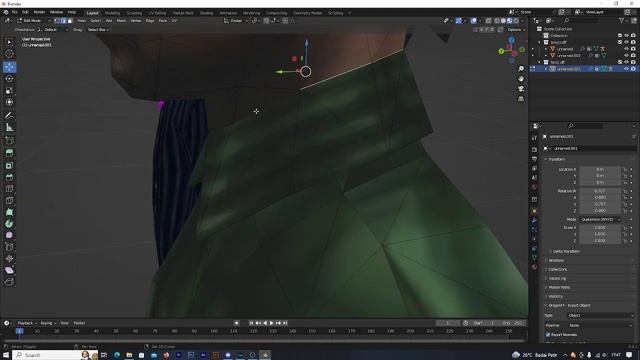Image resolution: width=640 pixels, height=360 pixels.
Task: Select the Scale tool in the left toolbar
Action: click(x=9, y=90)
